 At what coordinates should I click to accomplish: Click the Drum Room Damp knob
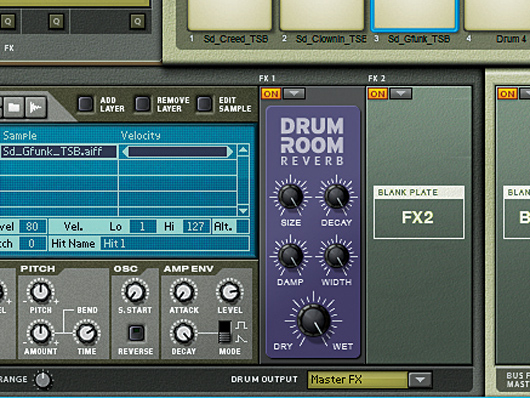coord(291,256)
